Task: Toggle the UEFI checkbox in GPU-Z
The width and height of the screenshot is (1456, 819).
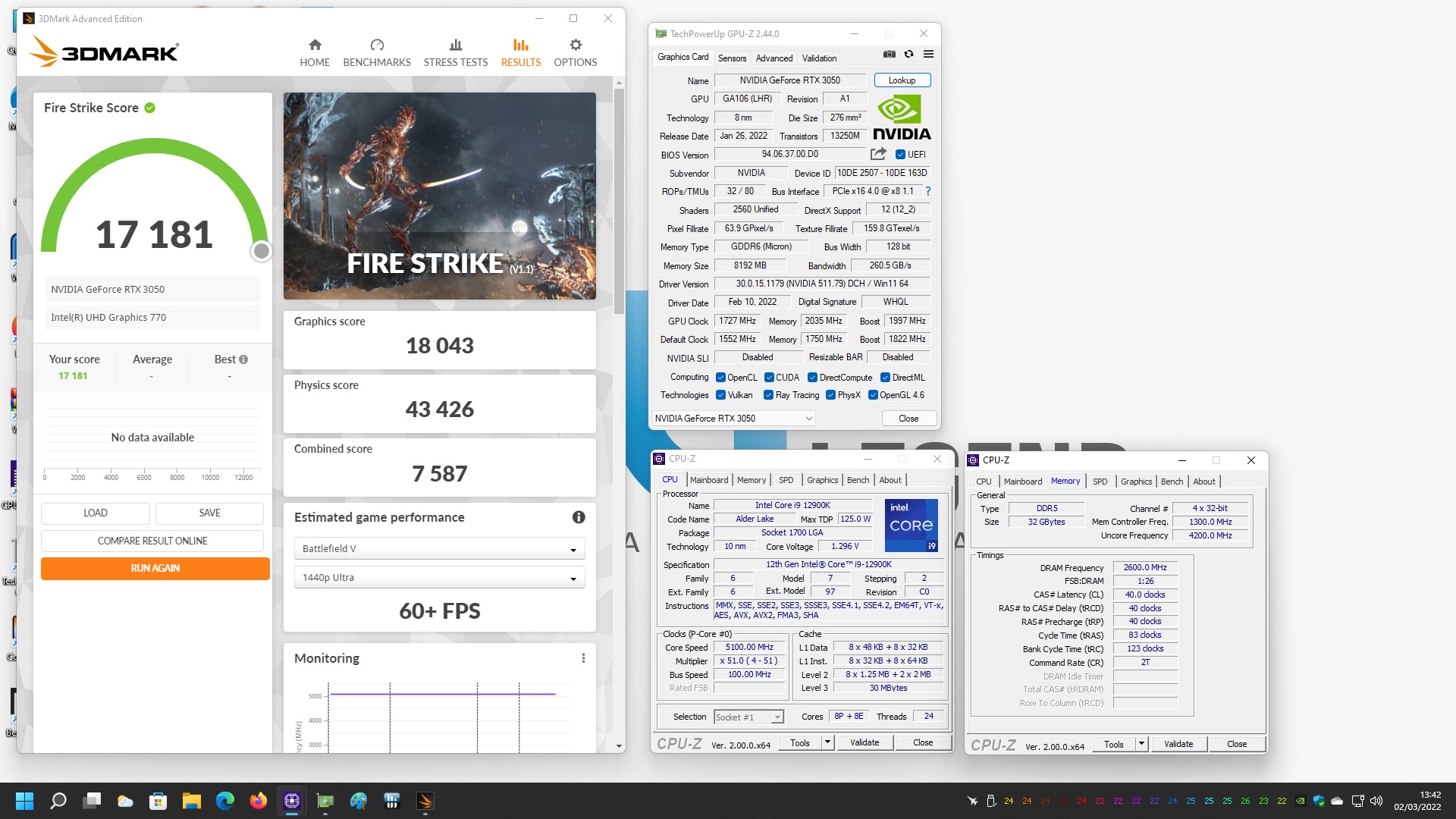Action: (900, 155)
